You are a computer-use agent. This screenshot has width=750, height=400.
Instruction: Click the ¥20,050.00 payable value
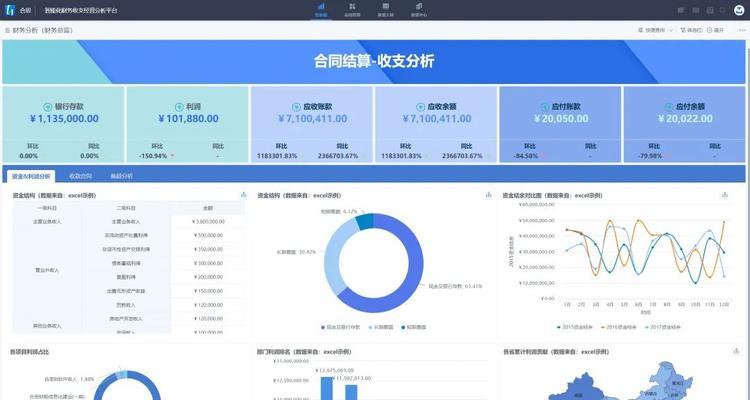[561, 119]
